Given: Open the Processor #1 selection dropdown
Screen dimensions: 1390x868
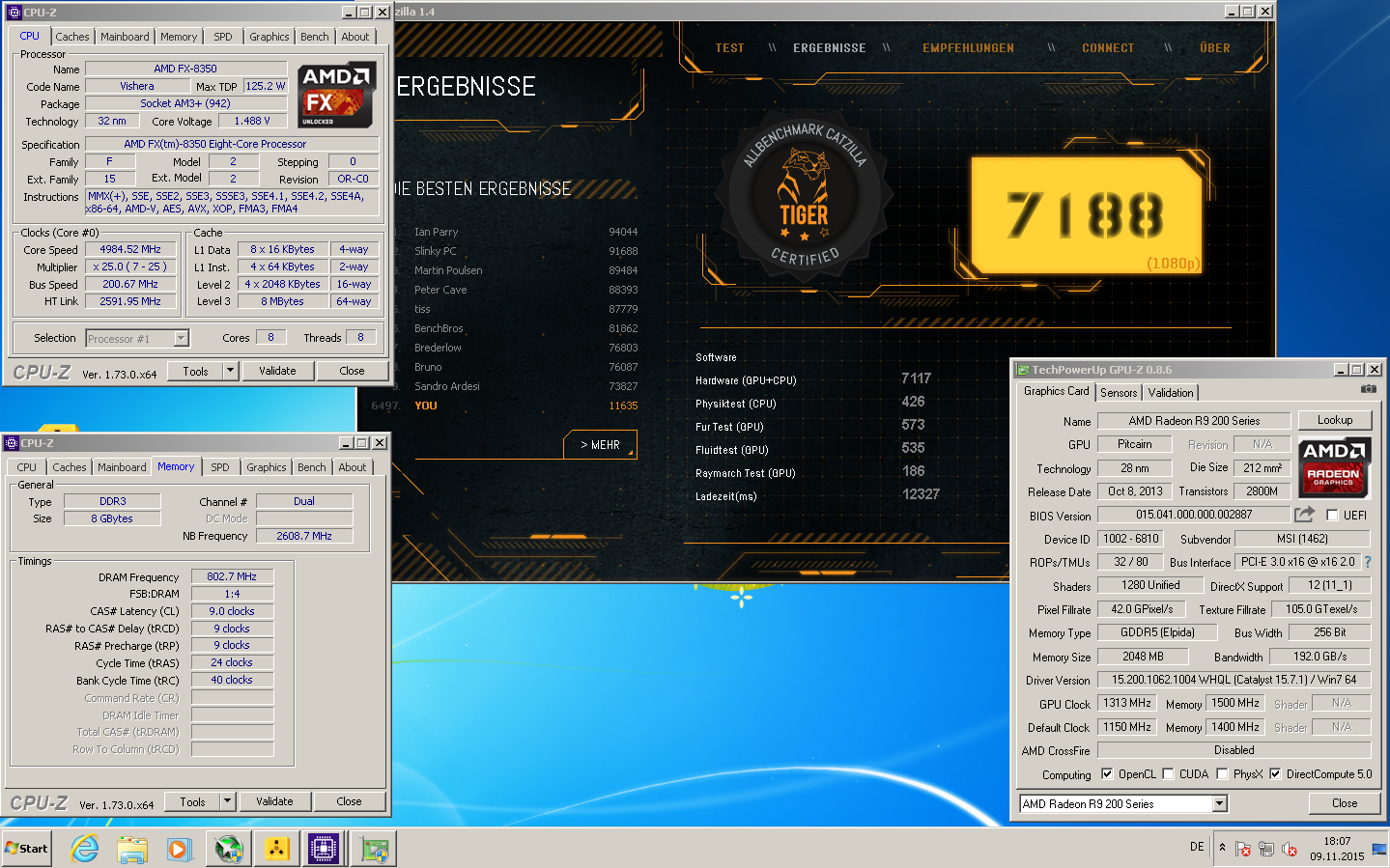Looking at the screenshot, I should 181,338.
